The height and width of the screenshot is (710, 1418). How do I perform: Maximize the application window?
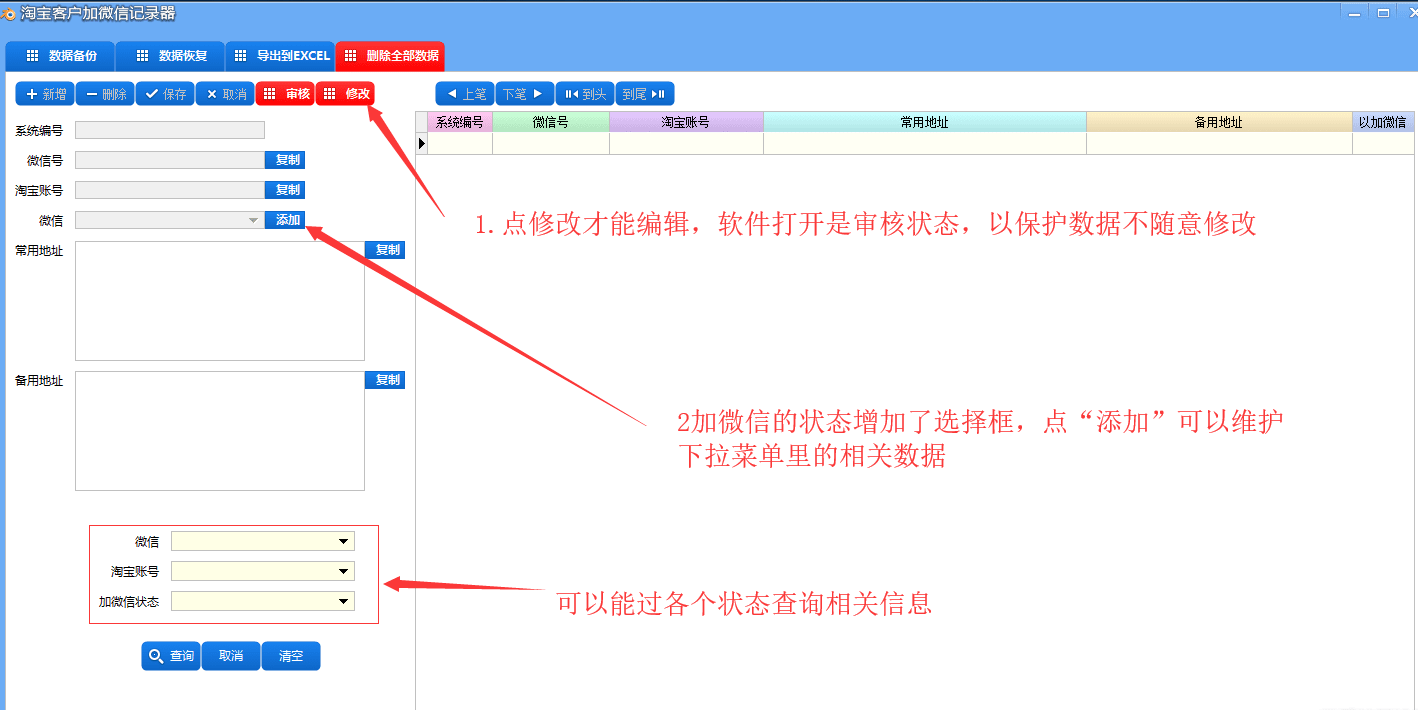pyautogui.click(x=1384, y=13)
